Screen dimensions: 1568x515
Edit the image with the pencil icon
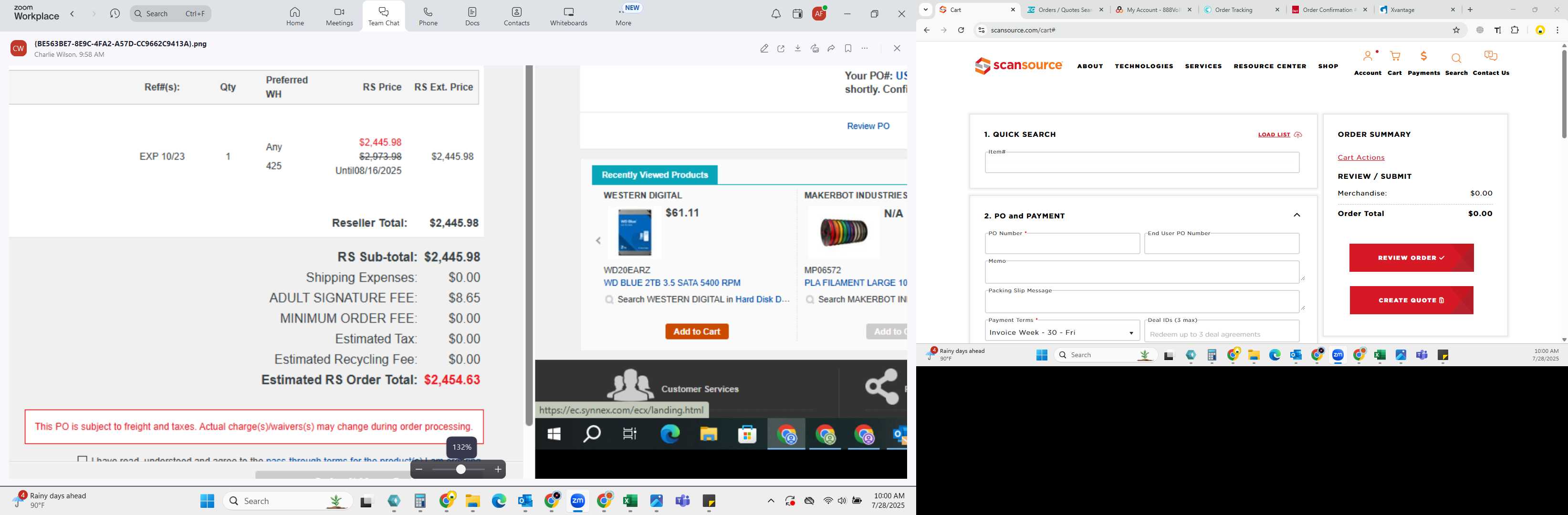(x=764, y=49)
